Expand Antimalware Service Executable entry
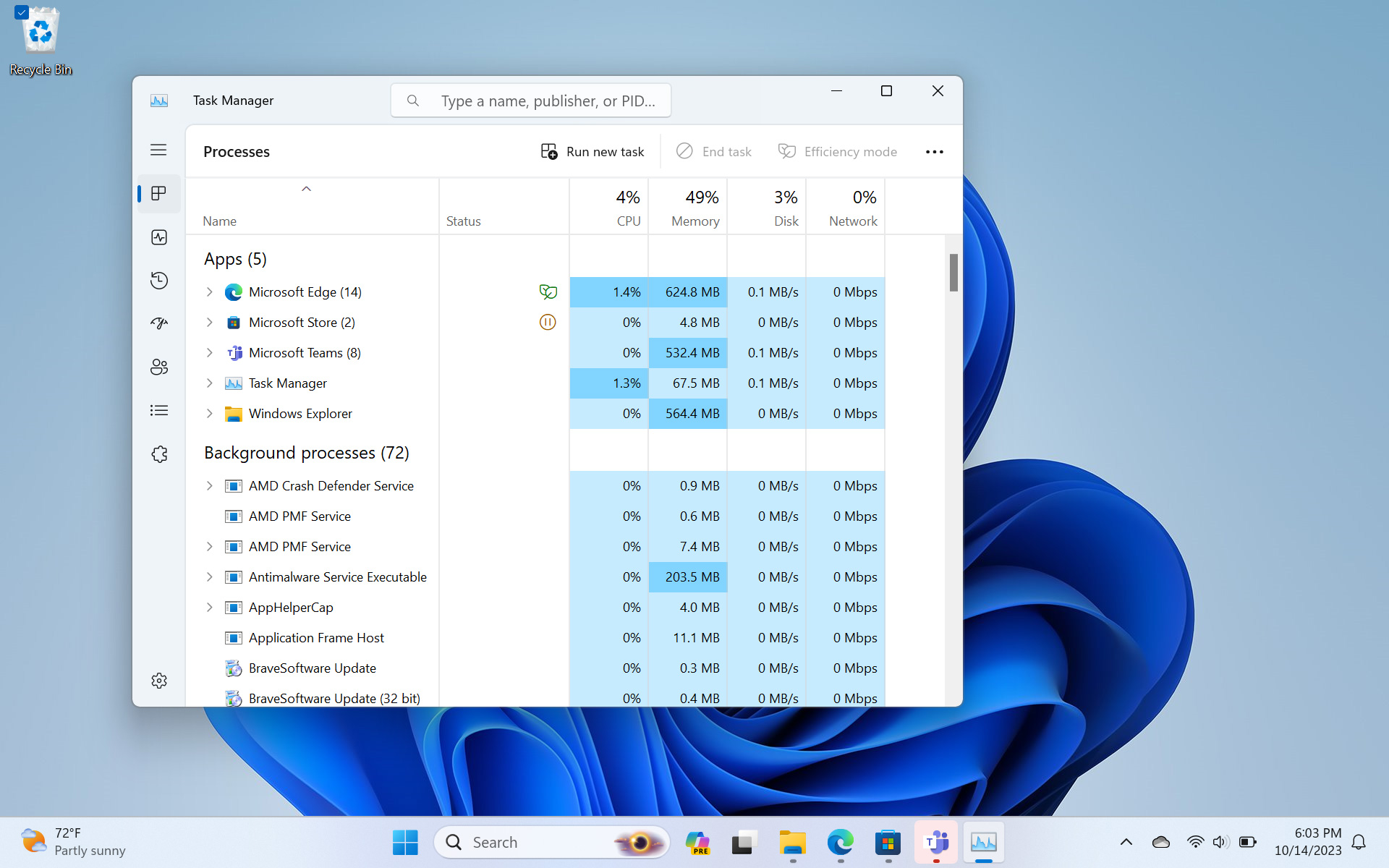 pos(210,577)
